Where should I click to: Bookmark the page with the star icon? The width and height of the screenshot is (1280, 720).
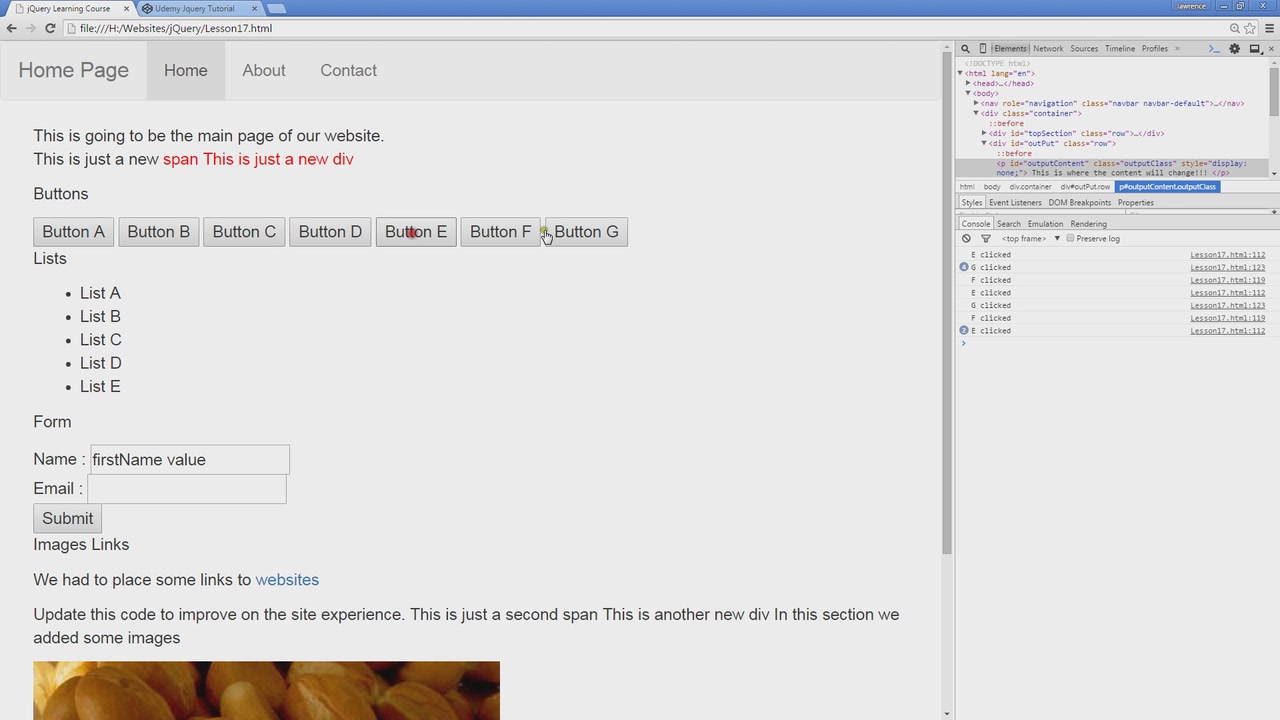point(1250,28)
